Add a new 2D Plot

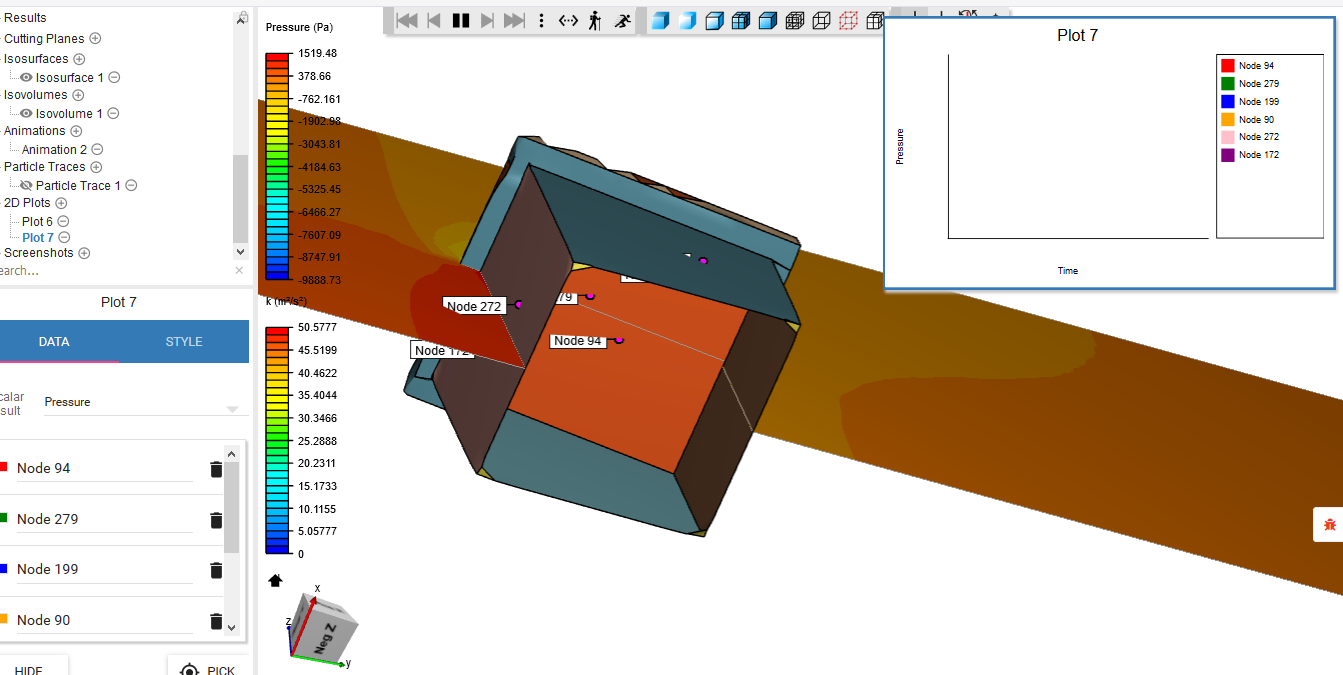click(61, 204)
